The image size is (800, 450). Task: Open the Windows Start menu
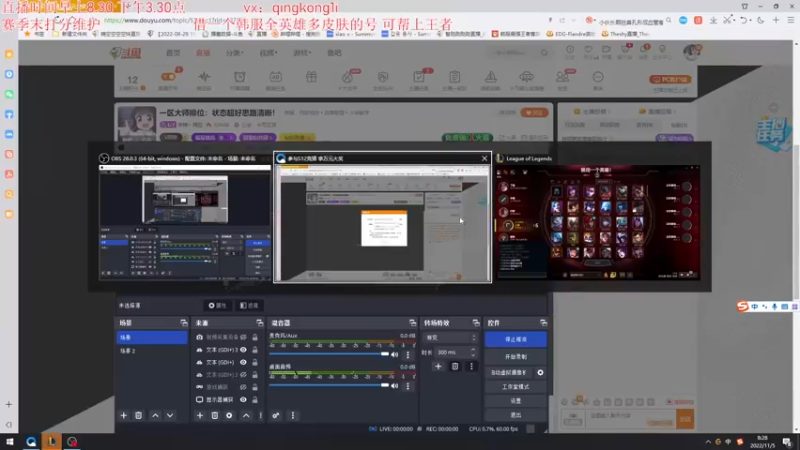tap(10, 441)
